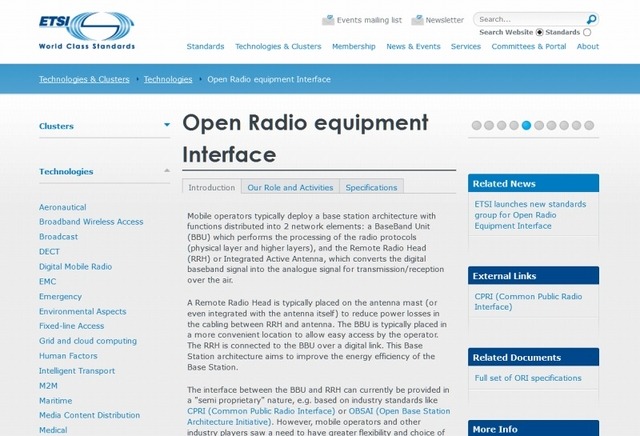Click the search magnifier icon
This screenshot has width=640, height=436.
click(x=591, y=19)
